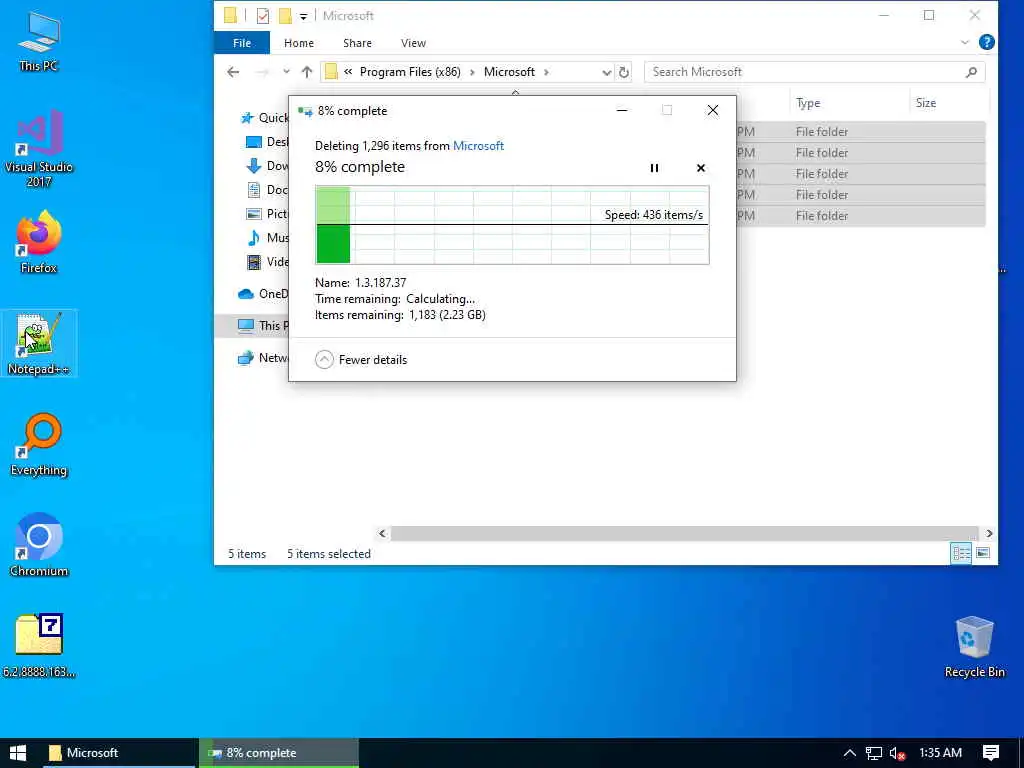Viewport: 1024px width, 768px height.
Task: Go up one folder level arrow
Action: pyautogui.click(x=306, y=72)
